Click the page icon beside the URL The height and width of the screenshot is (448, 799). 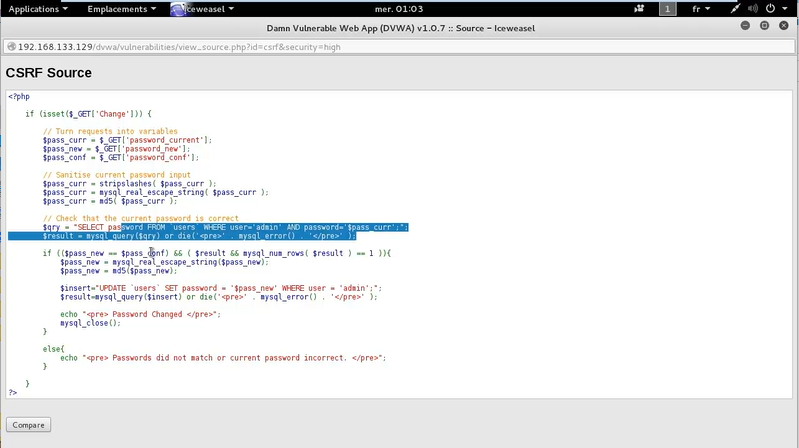pyautogui.click(x=10, y=46)
